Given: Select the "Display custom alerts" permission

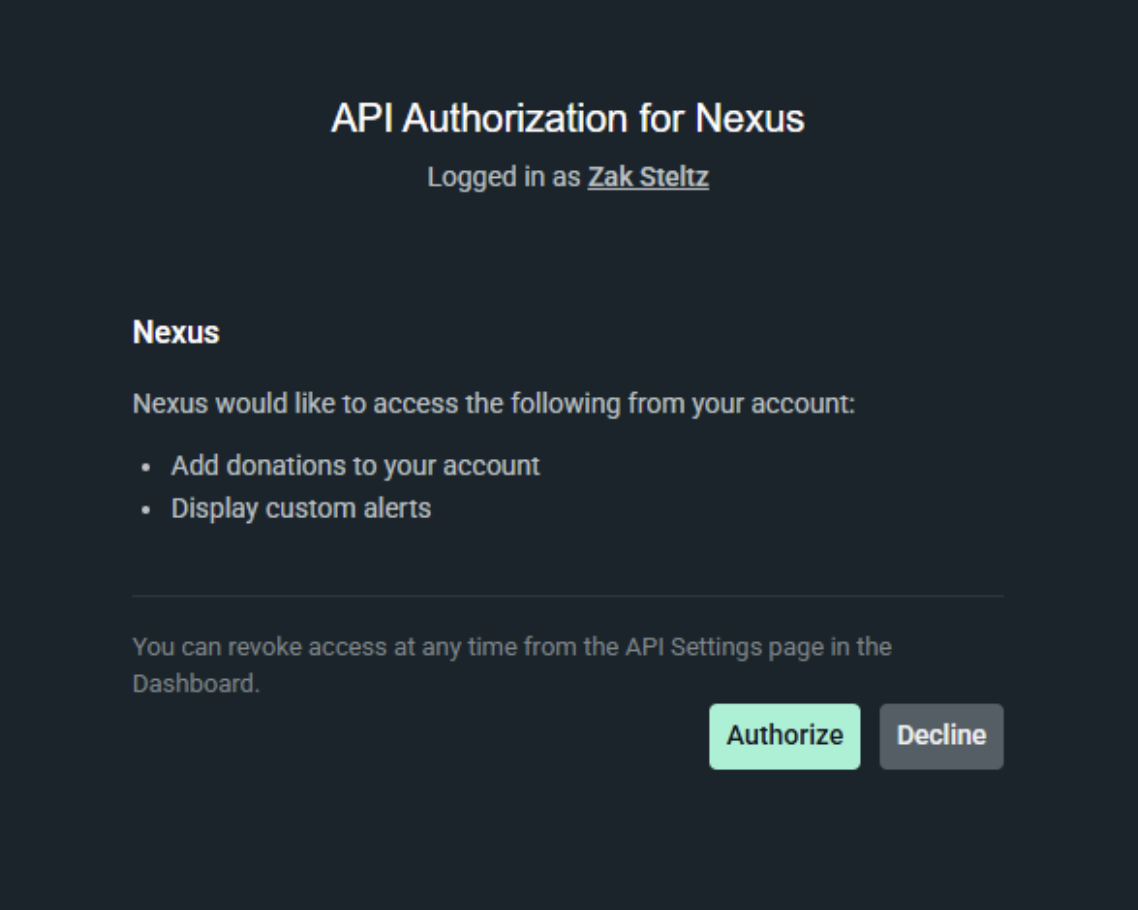Looking at the screenshot, I should pos(301,508).
